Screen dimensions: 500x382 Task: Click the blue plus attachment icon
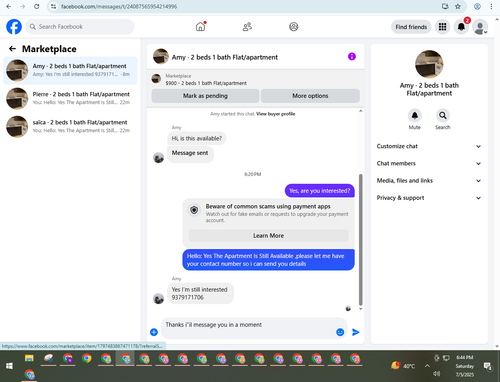tap(154, 332)
